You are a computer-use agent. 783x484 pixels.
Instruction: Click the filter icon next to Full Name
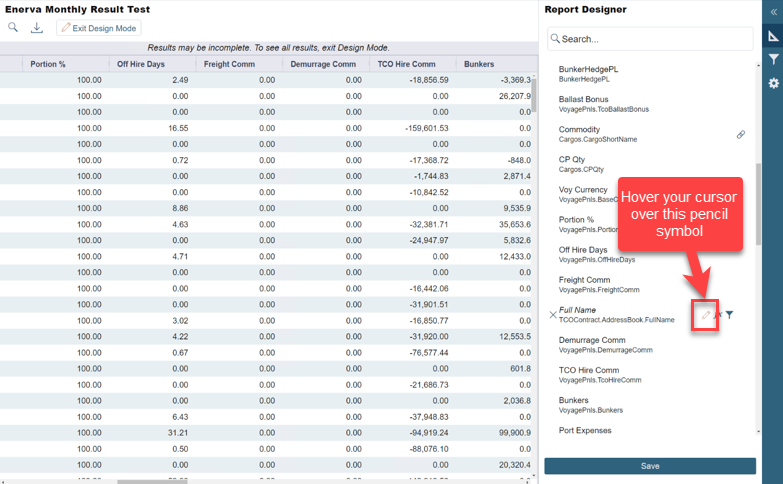729,315
